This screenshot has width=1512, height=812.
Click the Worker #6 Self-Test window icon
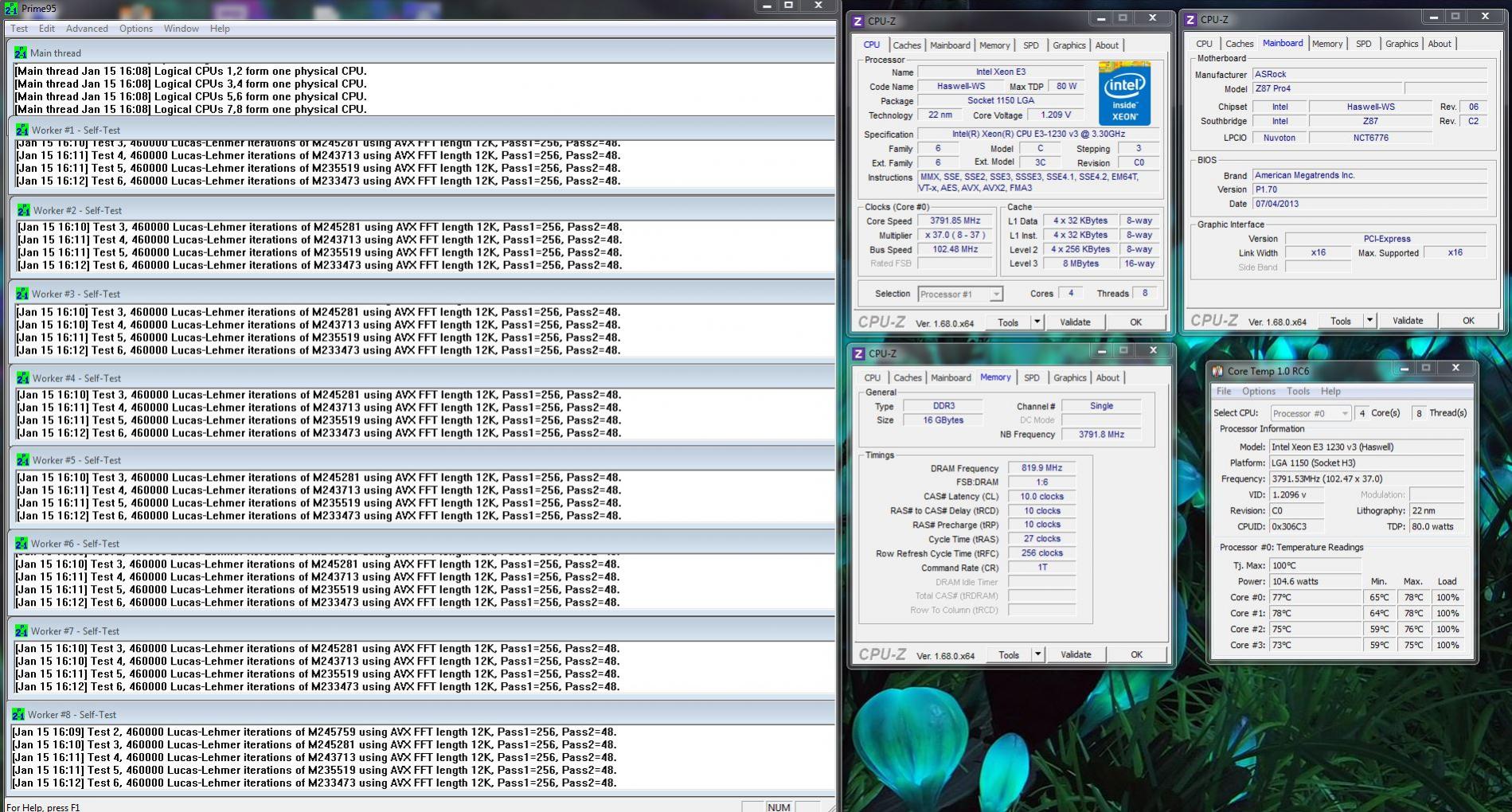point(21,544)
